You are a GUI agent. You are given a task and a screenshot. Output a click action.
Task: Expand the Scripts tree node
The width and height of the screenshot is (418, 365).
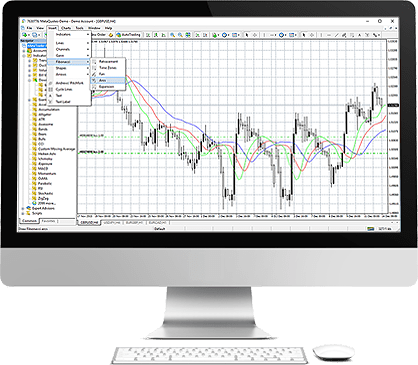[23, 213]
